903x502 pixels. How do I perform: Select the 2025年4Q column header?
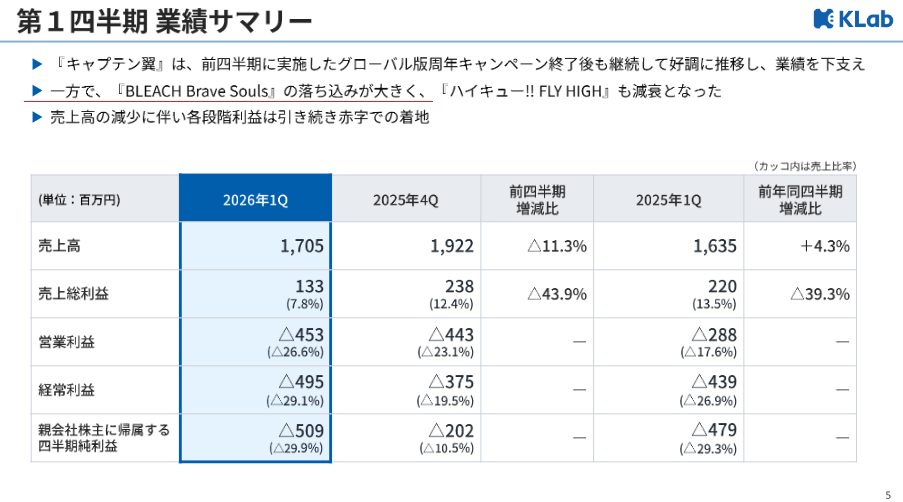[x=406, y=199]
